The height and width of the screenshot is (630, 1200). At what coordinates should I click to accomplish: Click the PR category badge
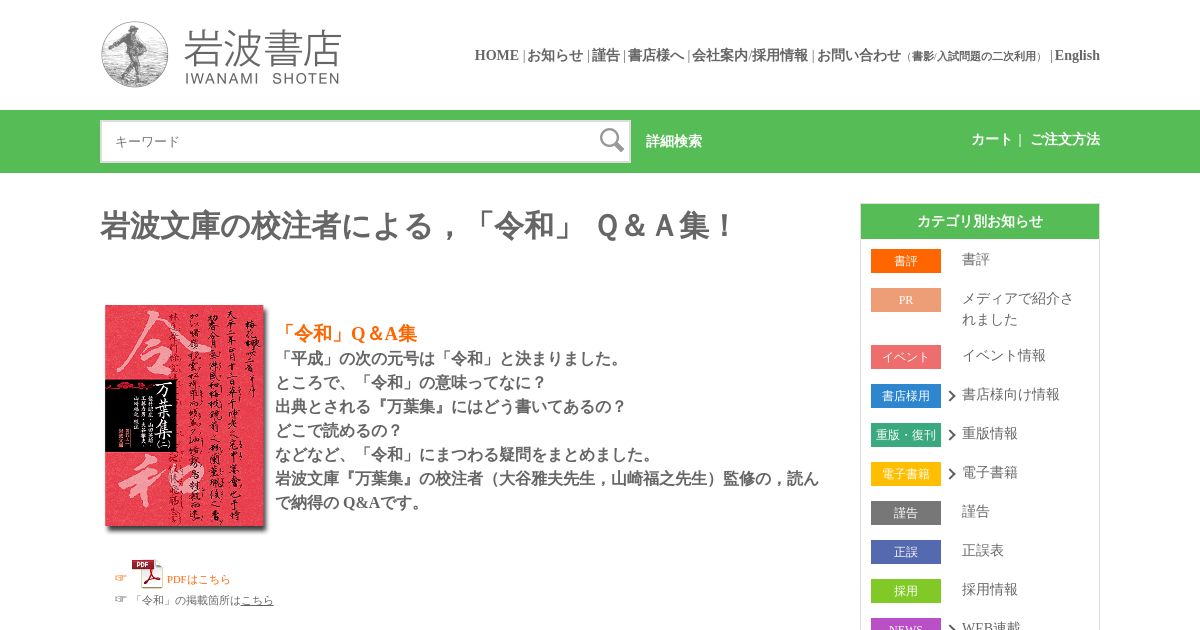[x=906, y=300]
